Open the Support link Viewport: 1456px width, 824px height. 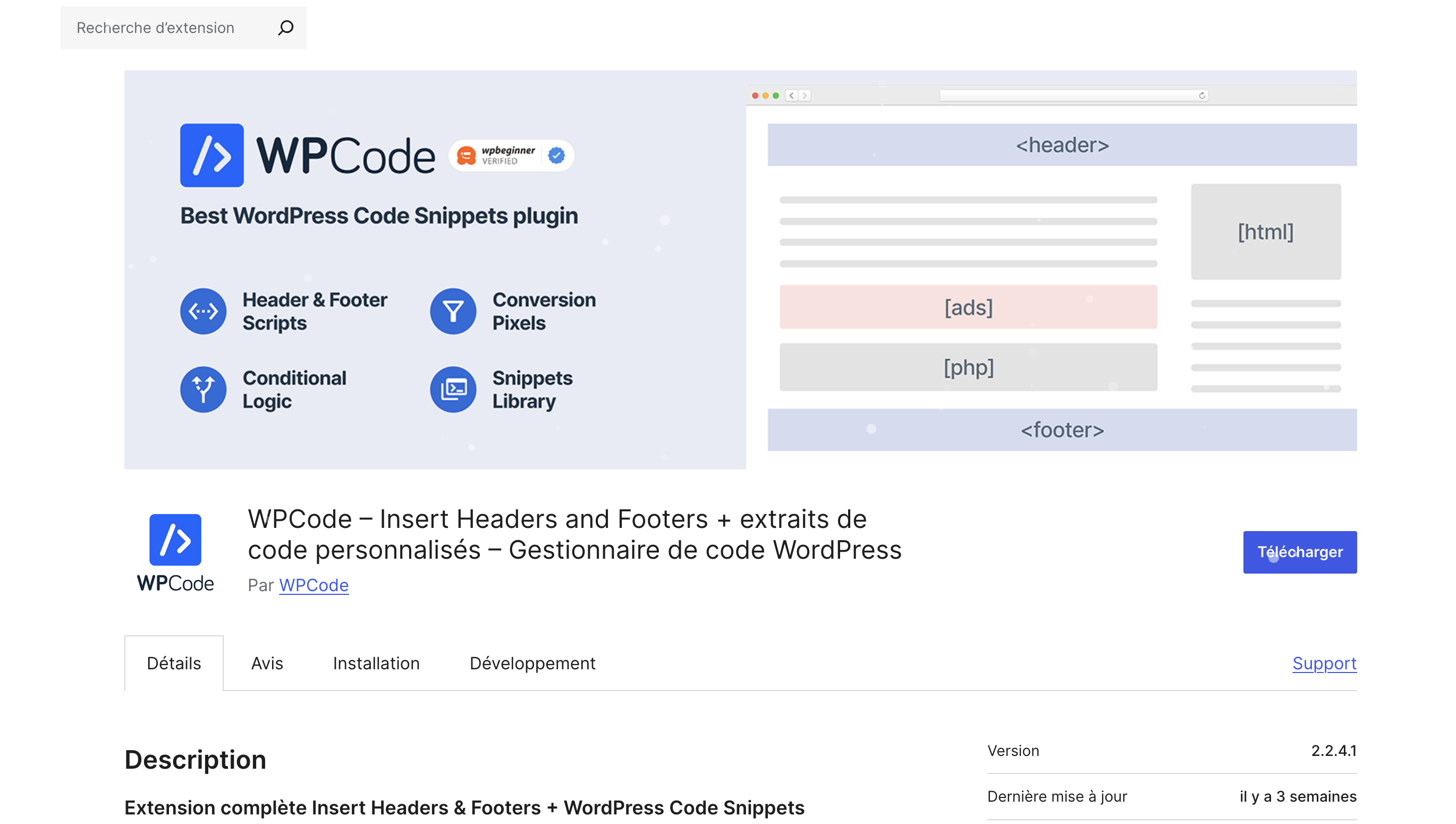(1324, 663)
